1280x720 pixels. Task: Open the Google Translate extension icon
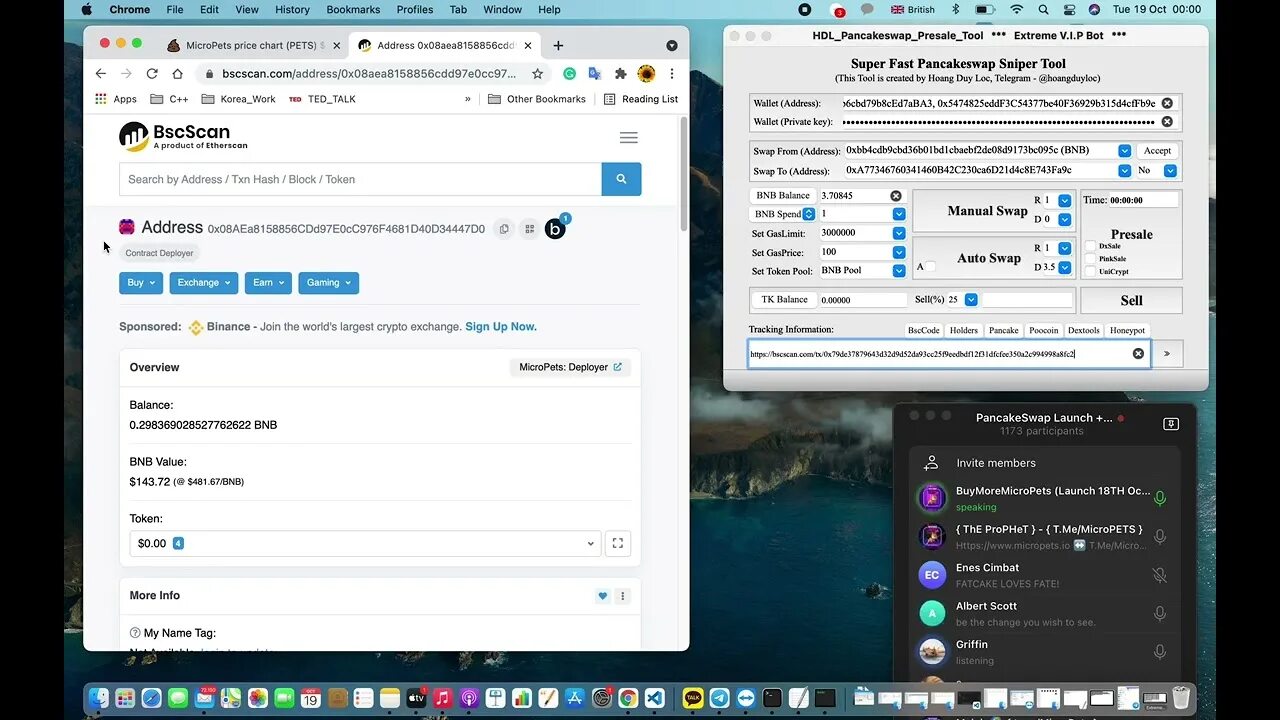(x=594, y=74)
